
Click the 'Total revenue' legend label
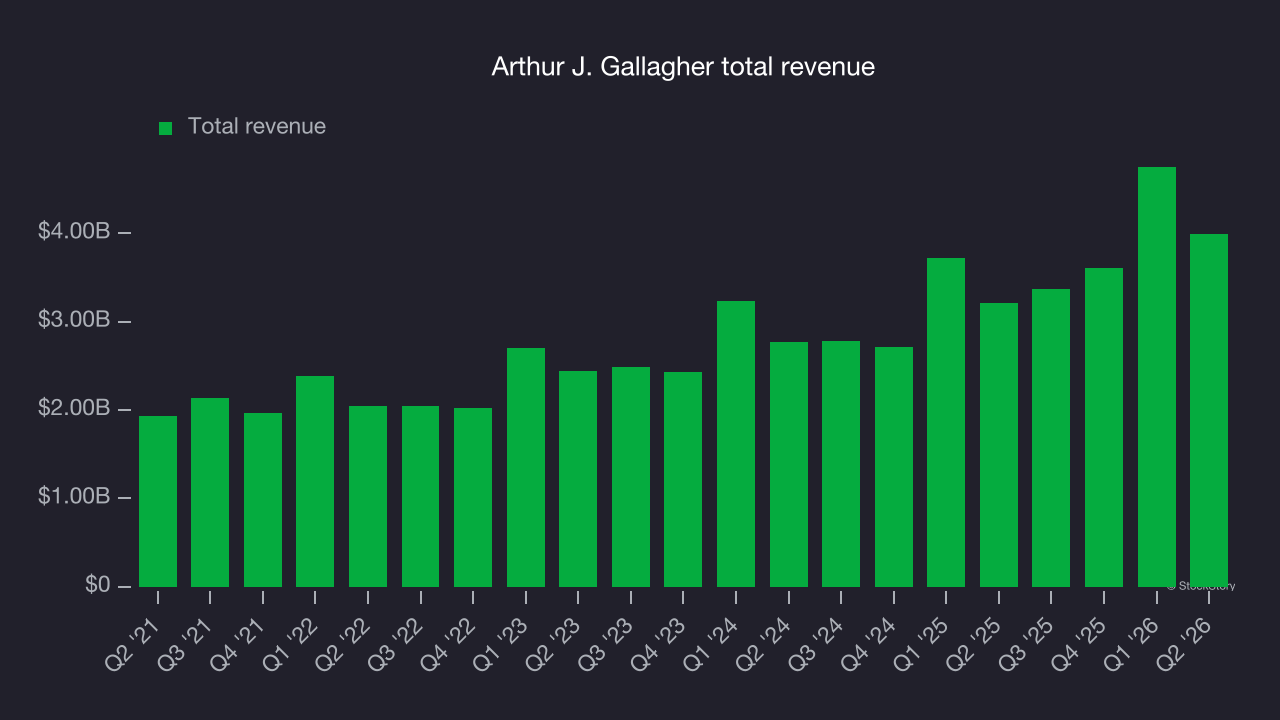257,126
